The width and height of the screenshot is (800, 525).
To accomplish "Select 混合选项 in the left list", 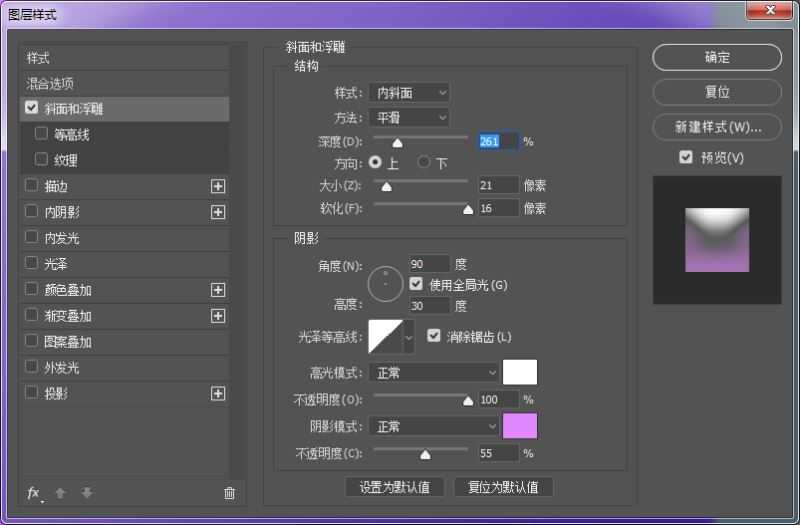I will (50, 84).
